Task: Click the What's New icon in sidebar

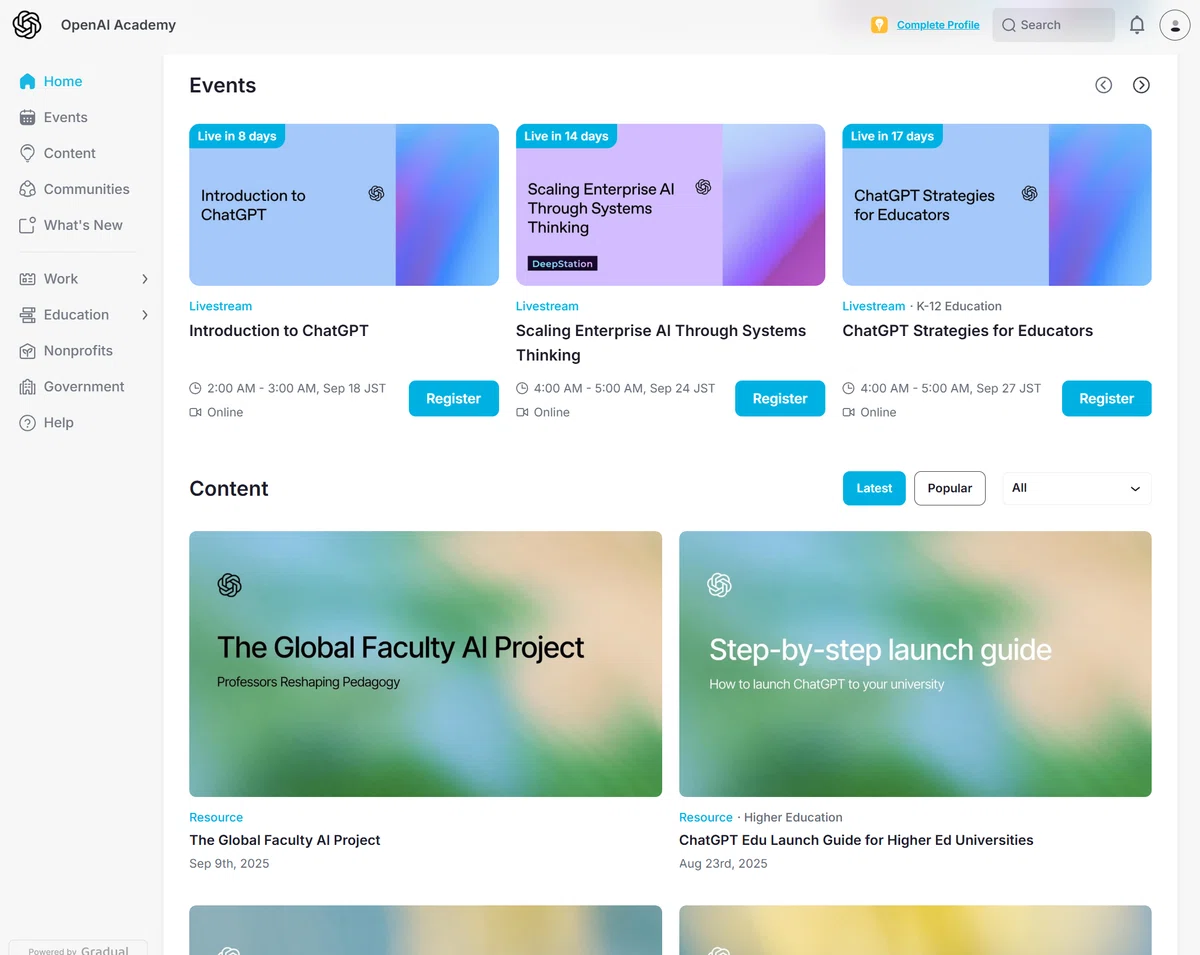Action: pos(27,225)
